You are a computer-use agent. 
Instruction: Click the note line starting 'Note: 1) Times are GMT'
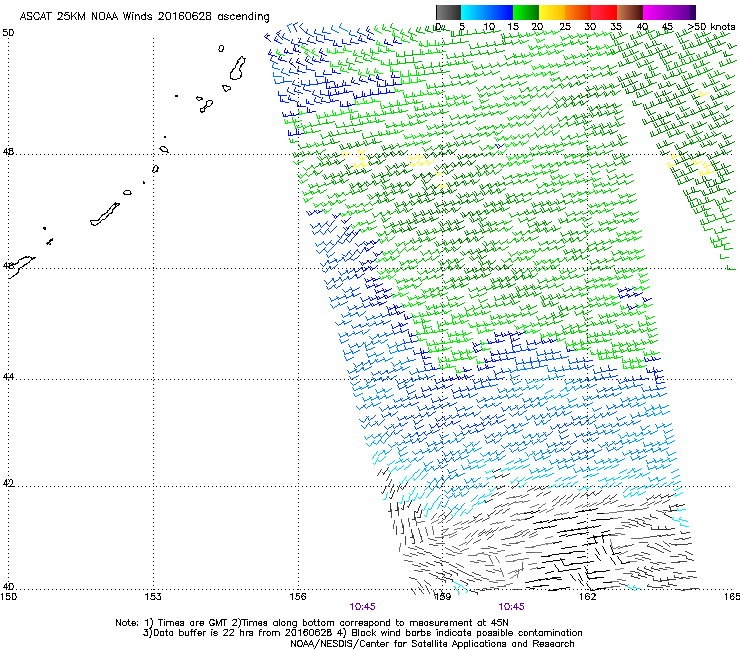(x=311, y=623)
